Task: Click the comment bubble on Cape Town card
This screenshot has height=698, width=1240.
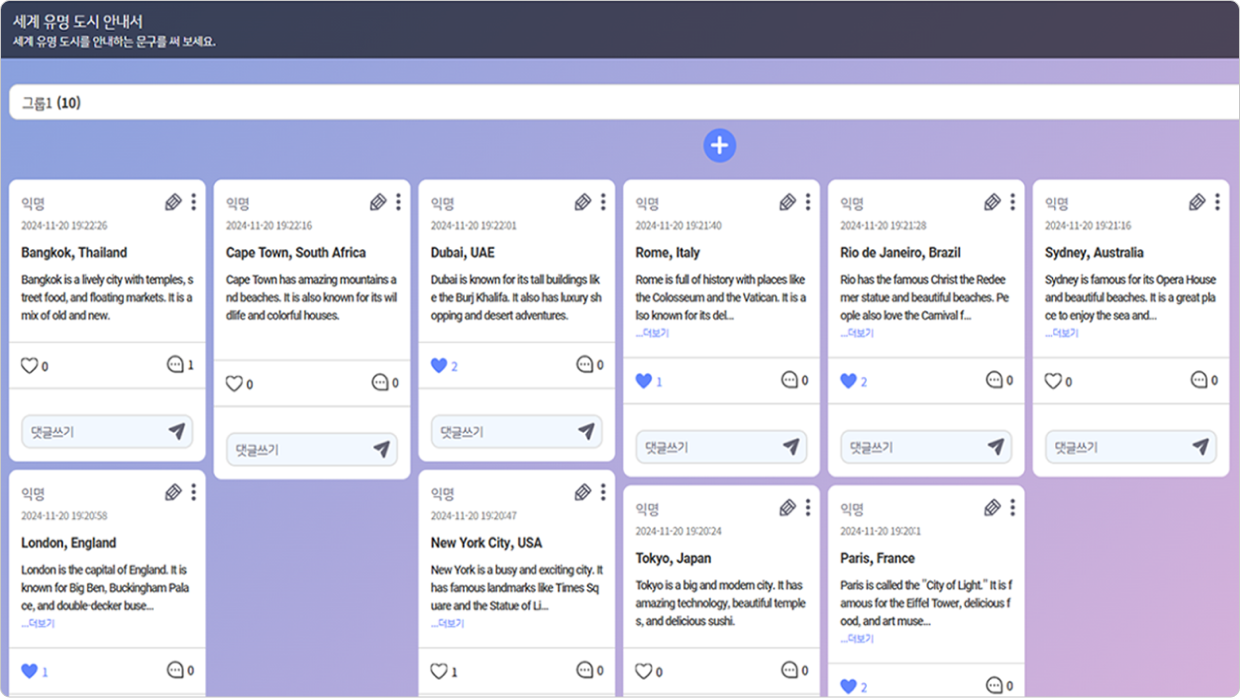Action: click(380, 382)
